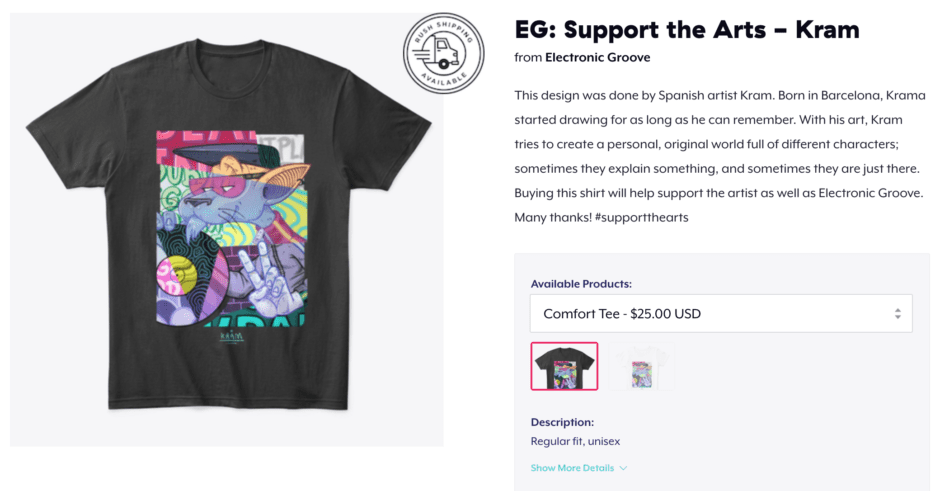Click the up-down arrows on product selector
Viewport: 940px width, 491px height.
coord(897,314)
